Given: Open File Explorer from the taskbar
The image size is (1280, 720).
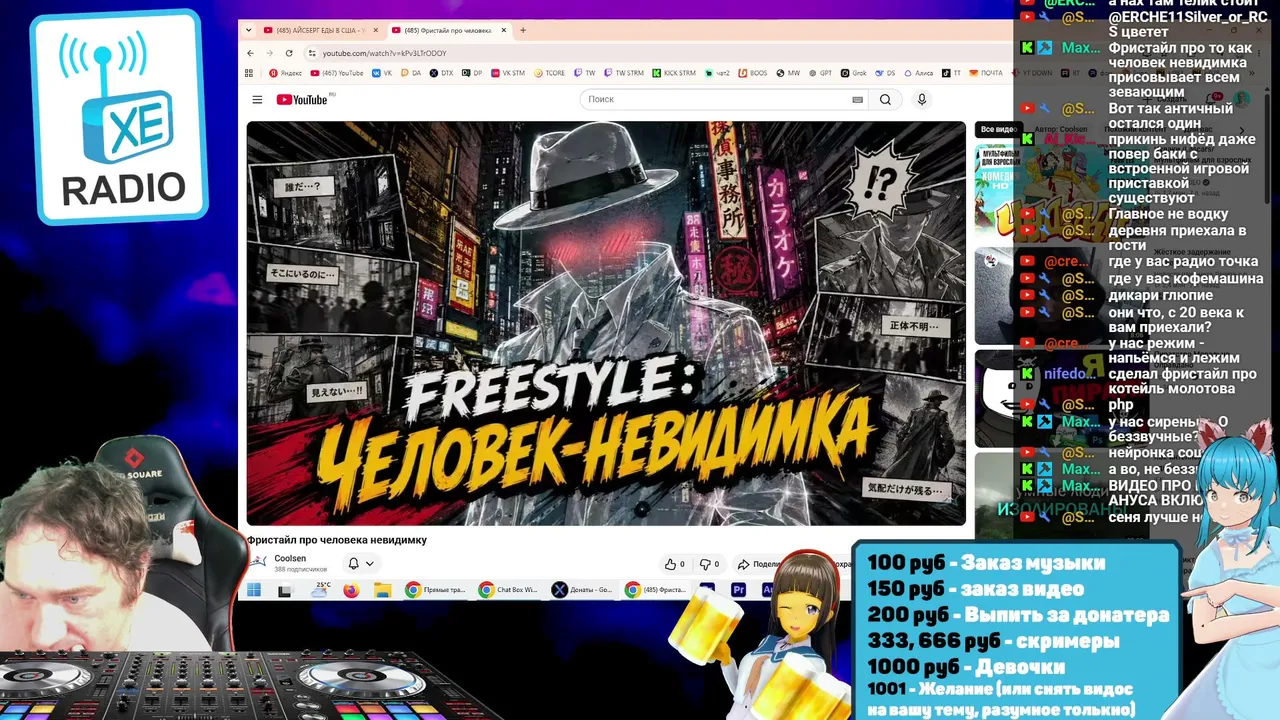Looking at the screenshot, I should [x=381, y=590].
